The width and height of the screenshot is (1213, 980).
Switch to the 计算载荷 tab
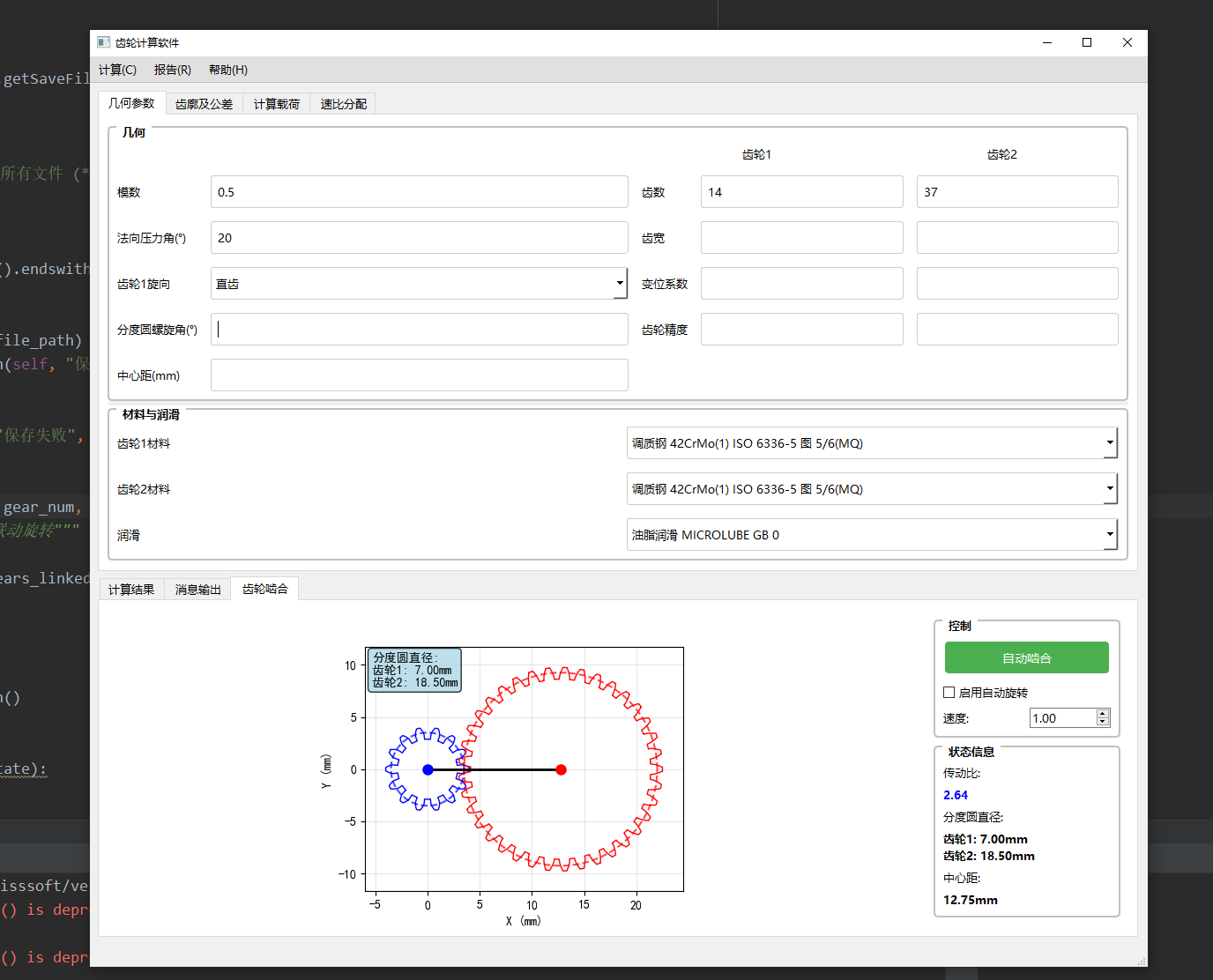pos(277,104)
